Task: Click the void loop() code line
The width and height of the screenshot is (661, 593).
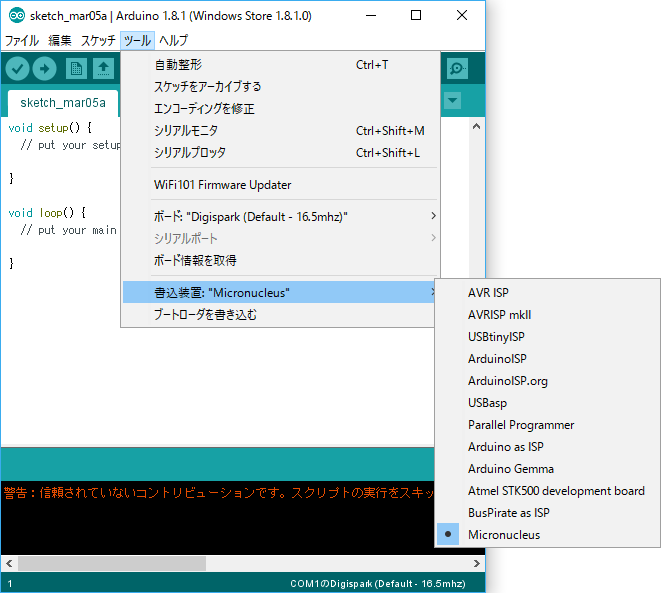Action: click(47, 213)
